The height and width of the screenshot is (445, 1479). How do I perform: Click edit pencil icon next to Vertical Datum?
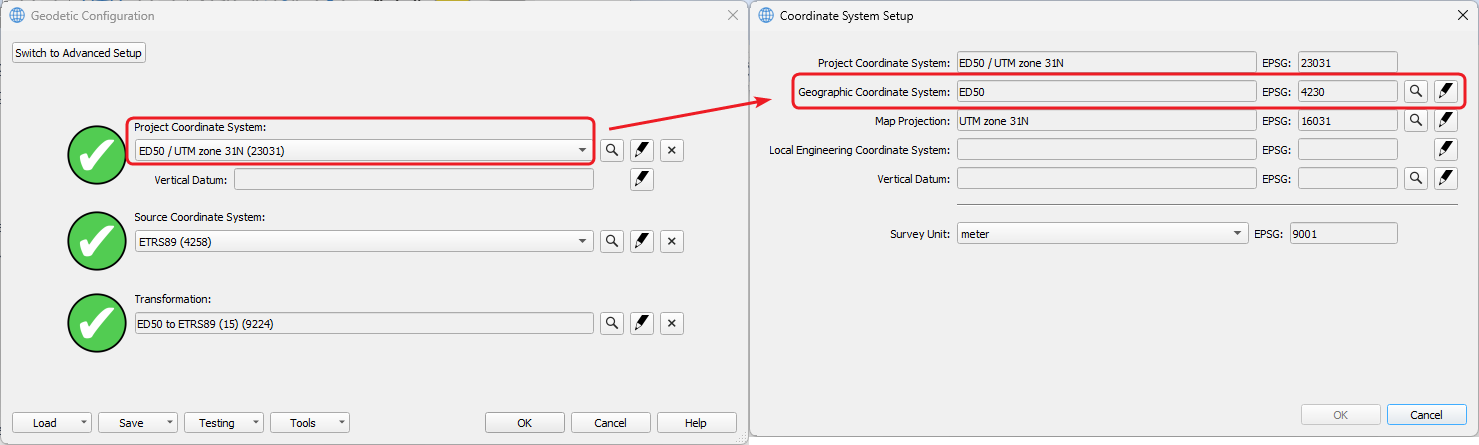(x=642, y=179)
